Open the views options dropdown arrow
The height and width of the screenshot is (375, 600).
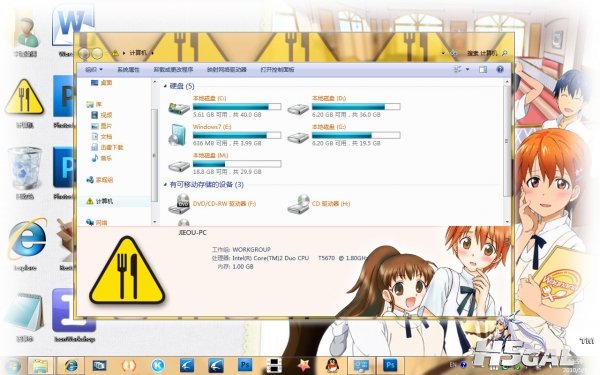tap(468, 69)
